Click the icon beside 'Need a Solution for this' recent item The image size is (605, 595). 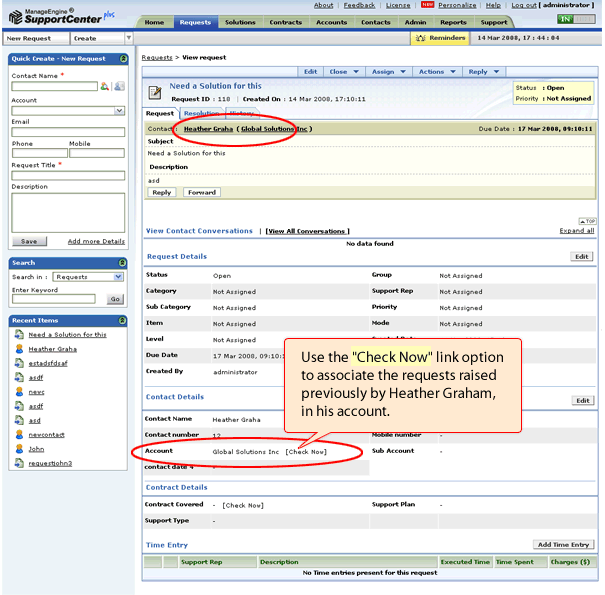point(19,335)
